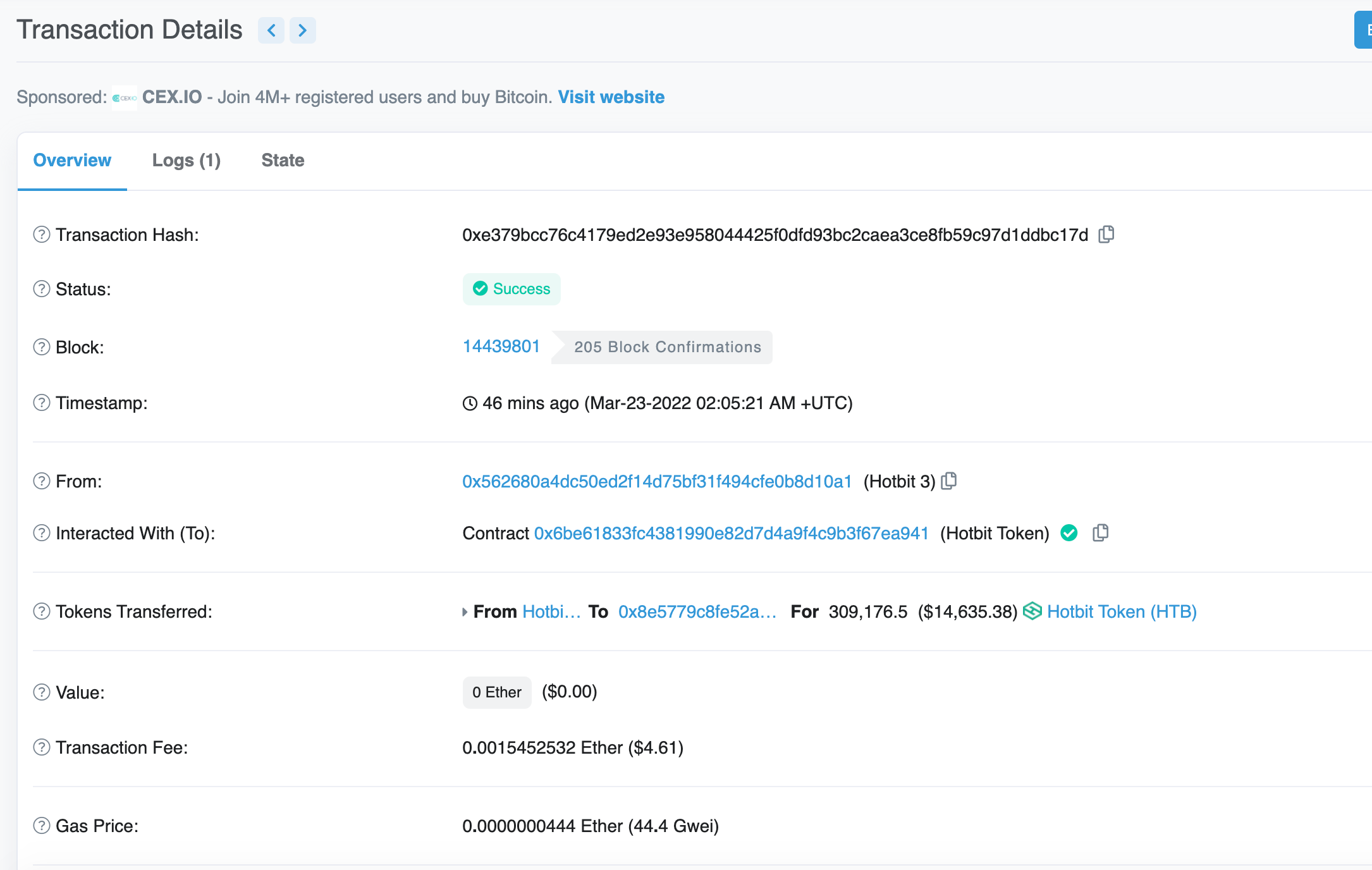Image resolution: width=1372 pixels, height=870 pixels.
Task: Copy the Hotbit Token contract address
Action: [1100, 533]
